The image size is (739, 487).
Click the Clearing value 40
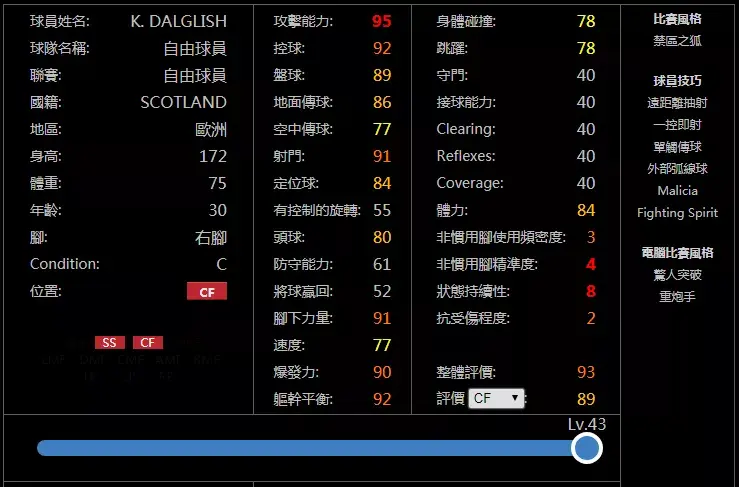point(586,129)
